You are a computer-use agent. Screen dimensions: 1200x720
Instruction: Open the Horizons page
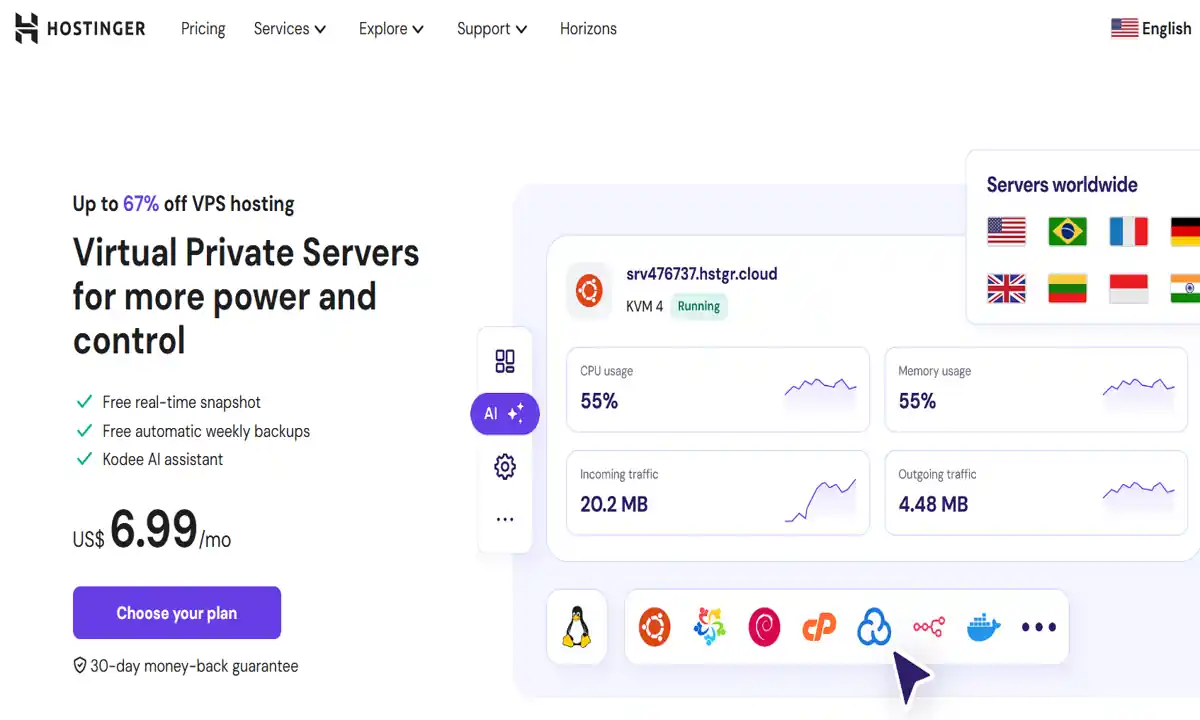click(588, 29)
